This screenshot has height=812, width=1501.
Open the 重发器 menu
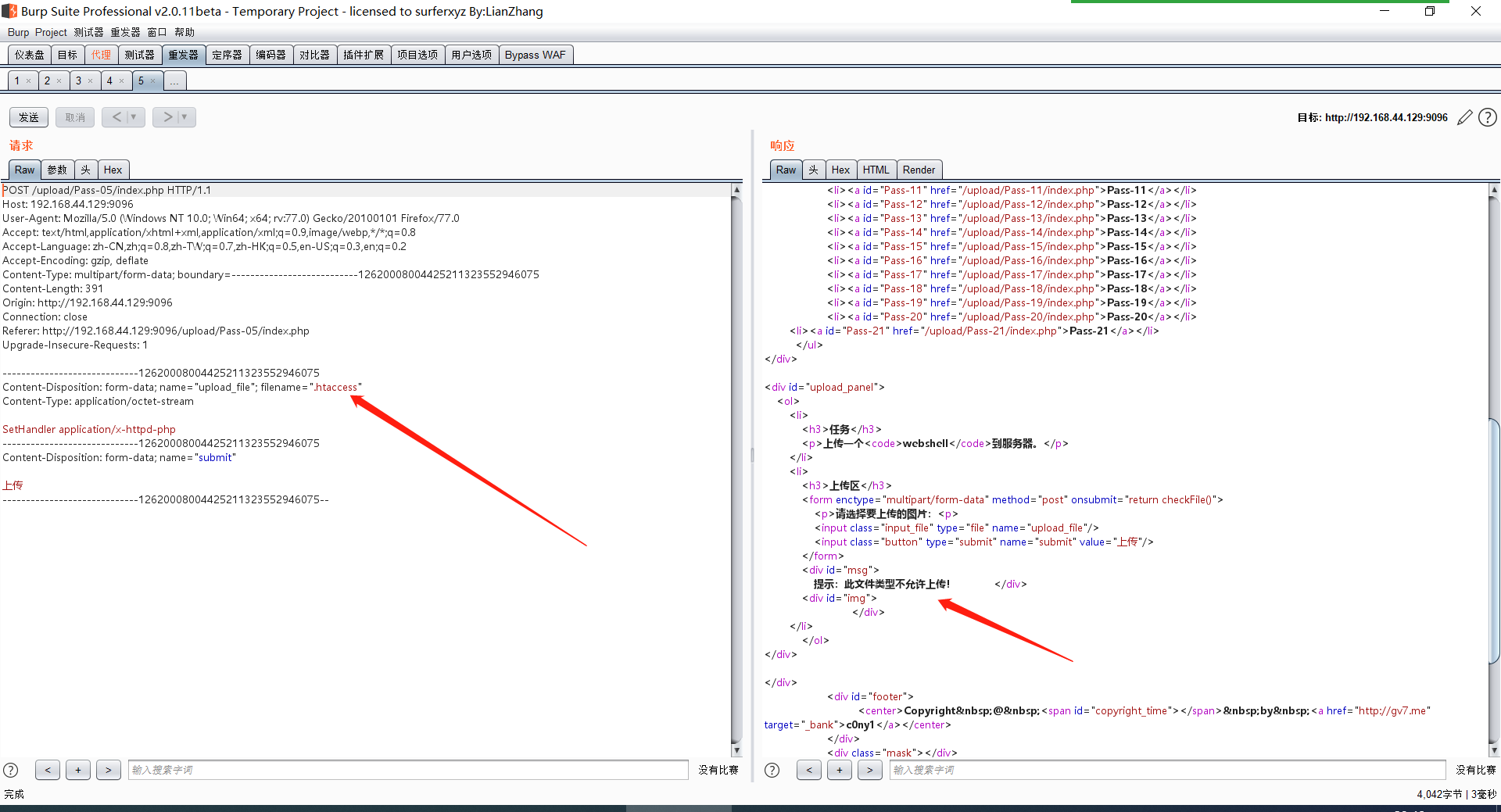(x=125, y=32)
